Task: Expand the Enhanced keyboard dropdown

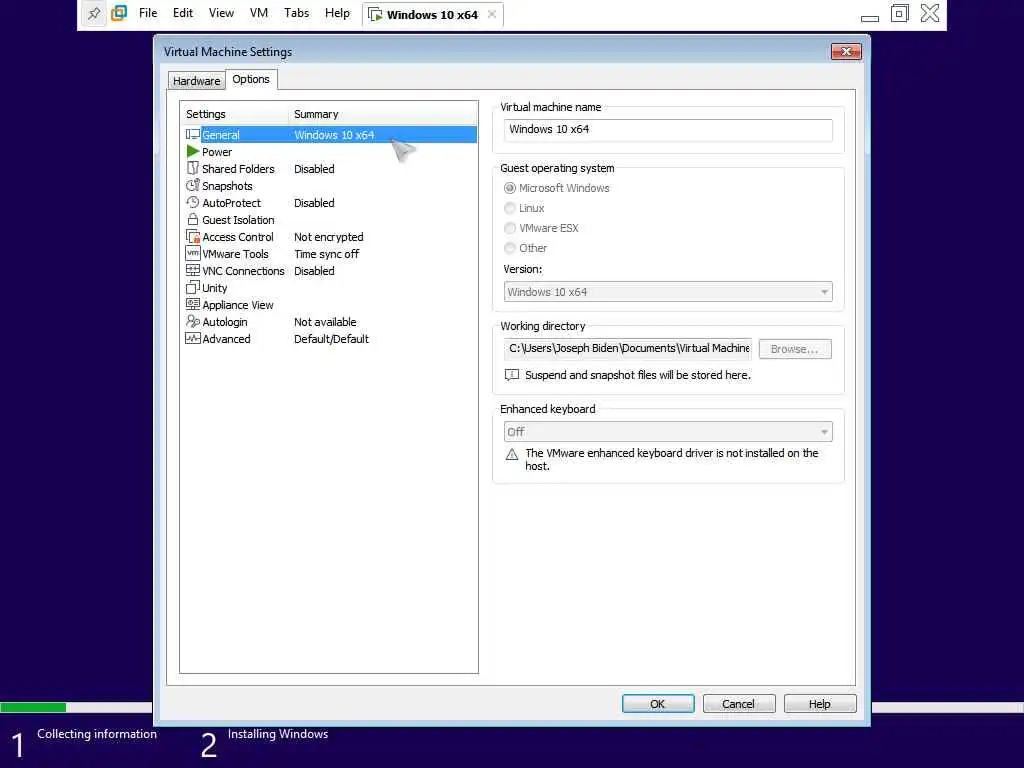Action: tap(668, 432)
